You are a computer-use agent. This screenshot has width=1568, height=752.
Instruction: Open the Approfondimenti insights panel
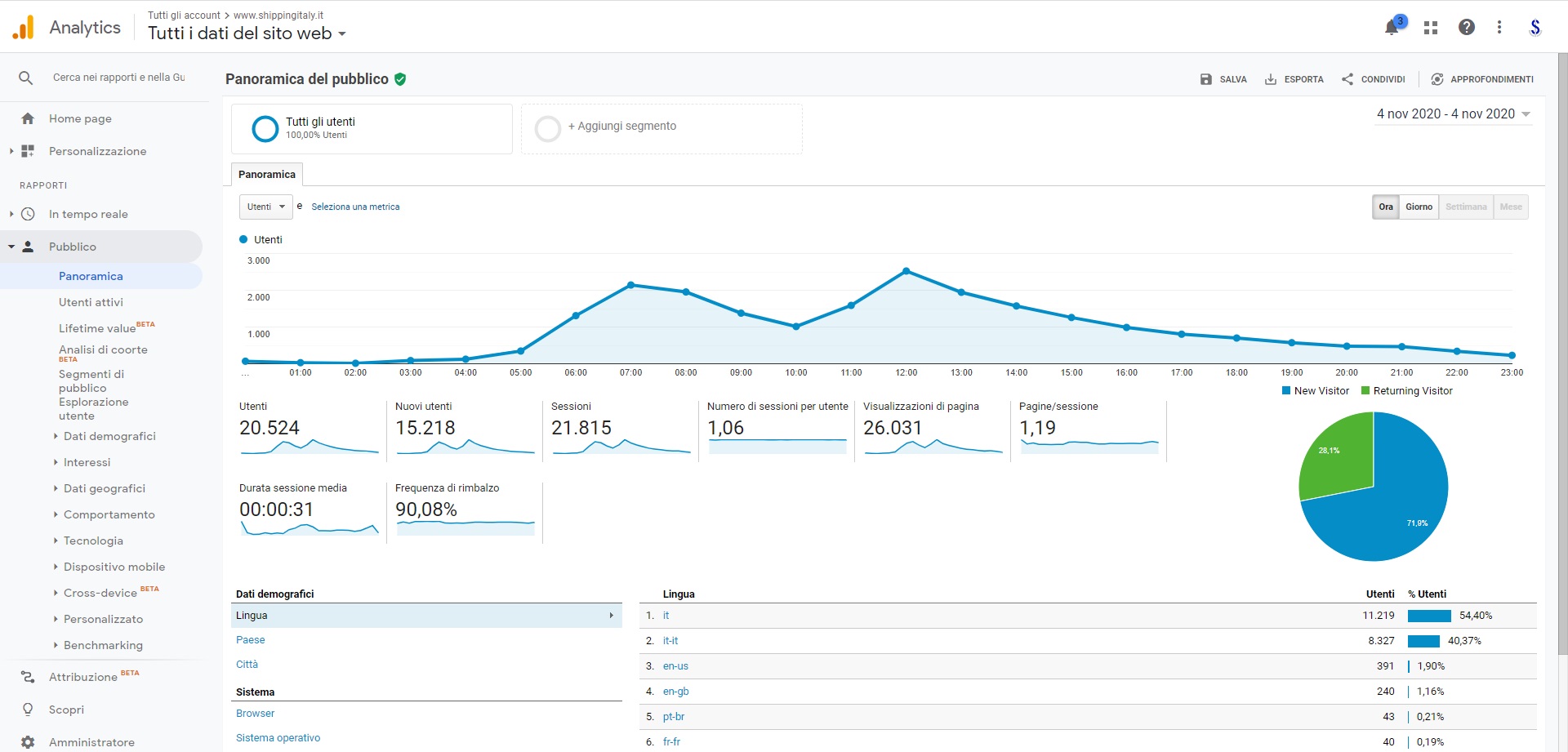(1482, 79)
